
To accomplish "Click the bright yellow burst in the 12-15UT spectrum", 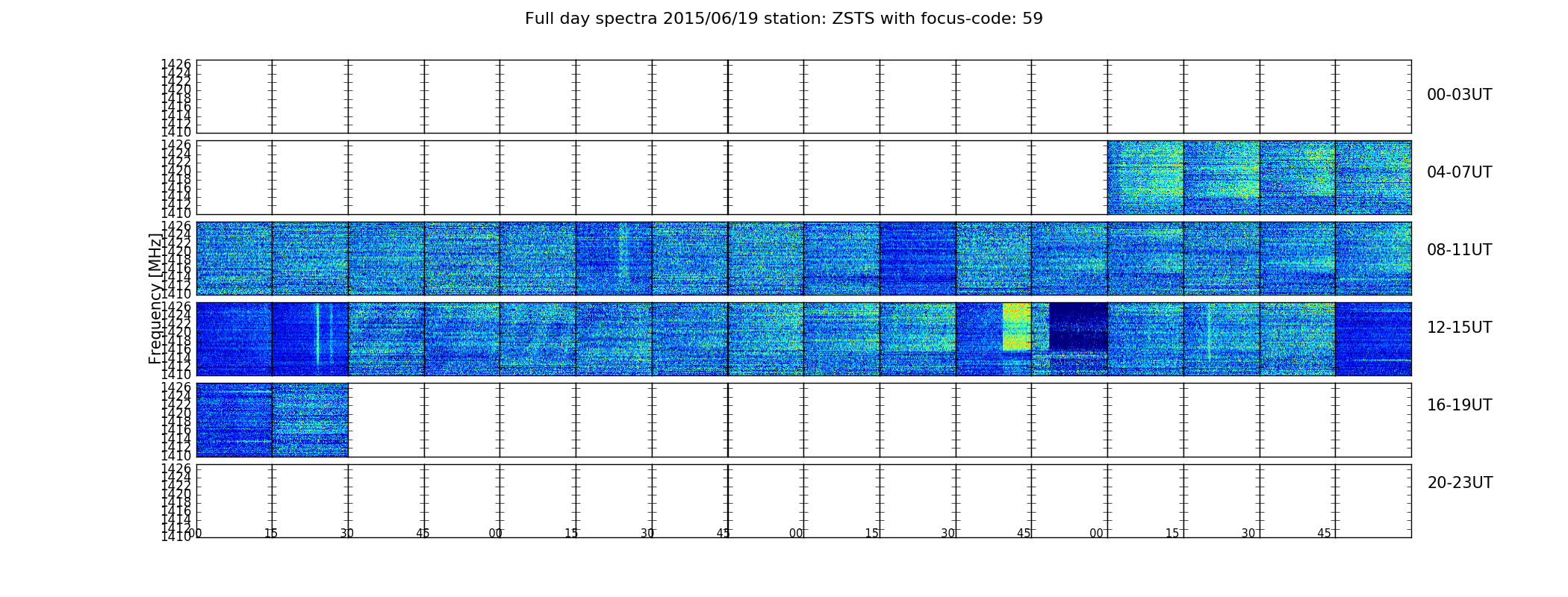I will [x=1016, y=327].
